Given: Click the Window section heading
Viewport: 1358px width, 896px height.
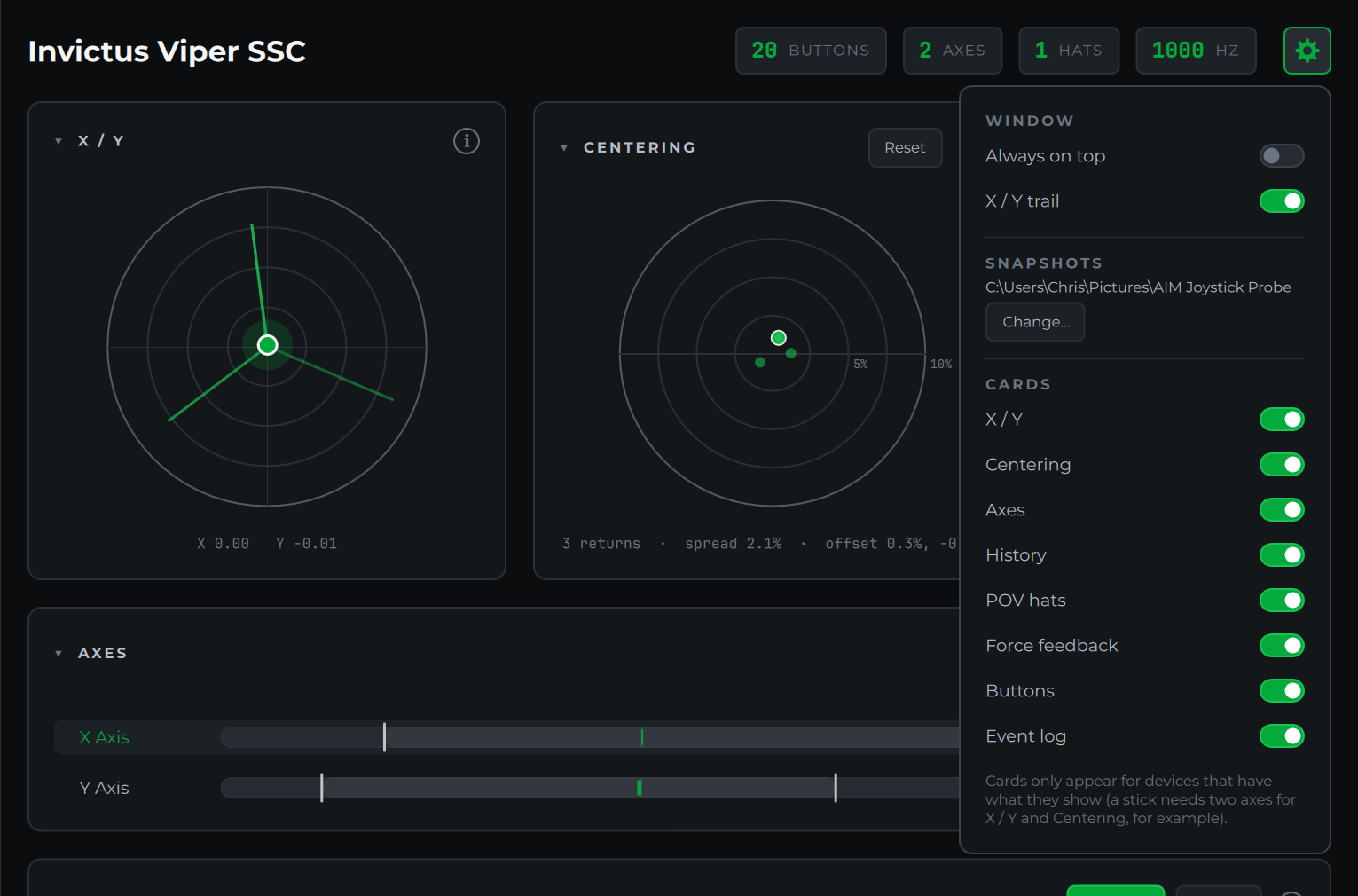Looking at the screenshot, I should (x=1030, y=121).
